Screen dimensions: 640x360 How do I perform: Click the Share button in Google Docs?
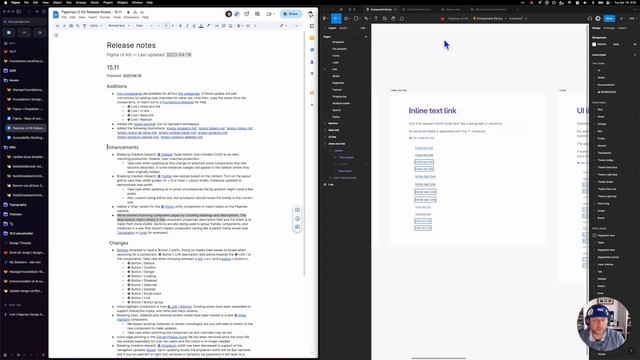click(x=291, y=14)
